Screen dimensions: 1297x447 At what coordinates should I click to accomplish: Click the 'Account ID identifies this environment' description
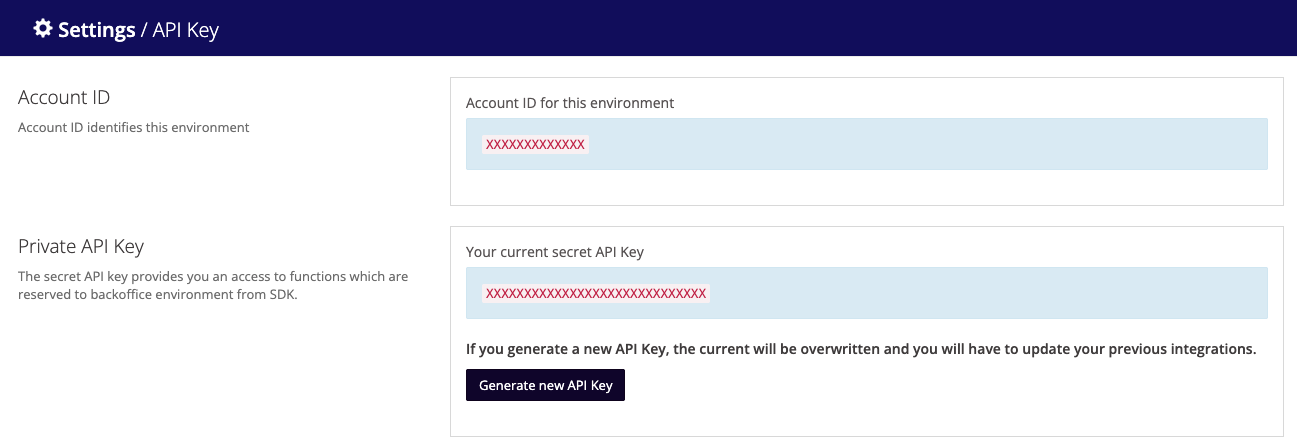click(134, 128)
